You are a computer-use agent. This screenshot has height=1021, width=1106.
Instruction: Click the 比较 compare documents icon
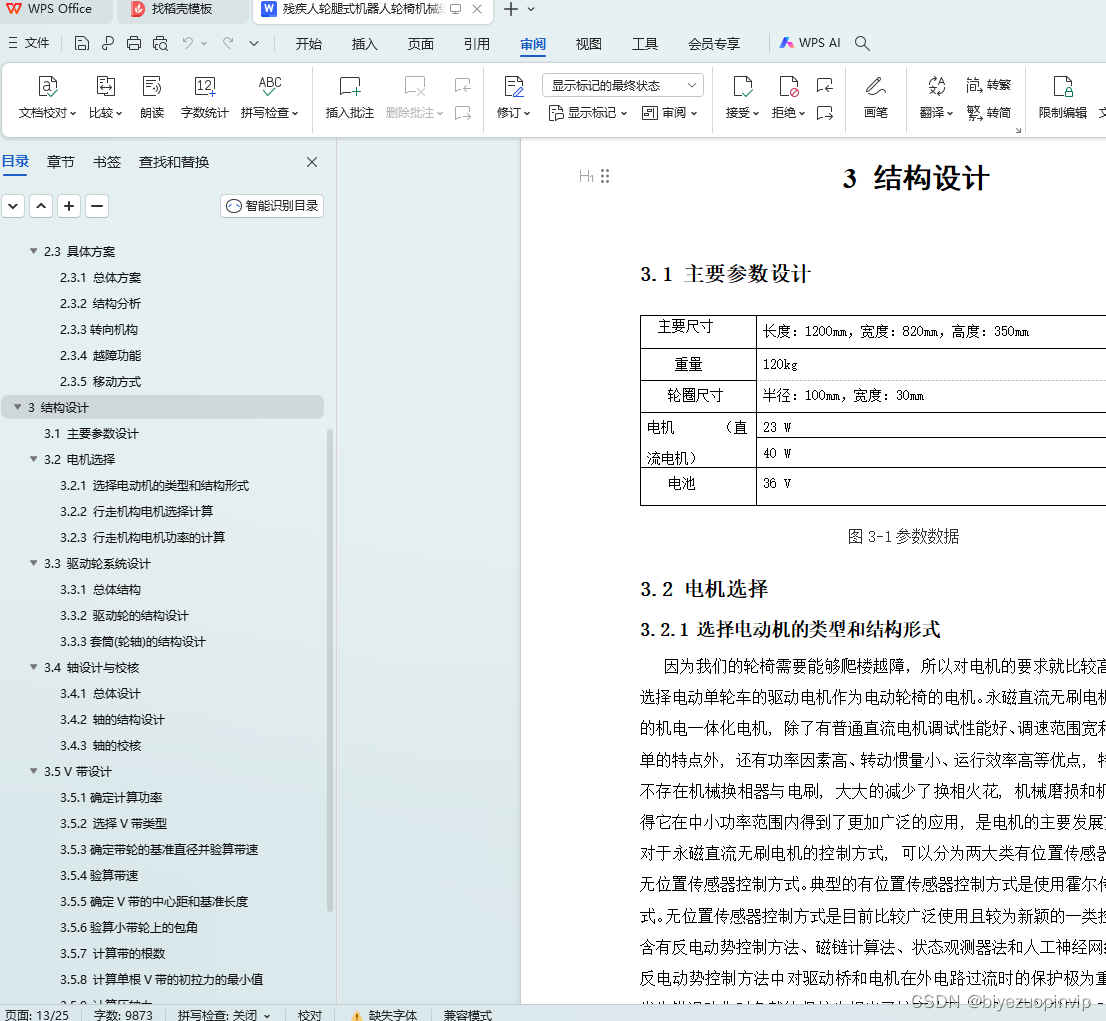(x=105, y=87)
